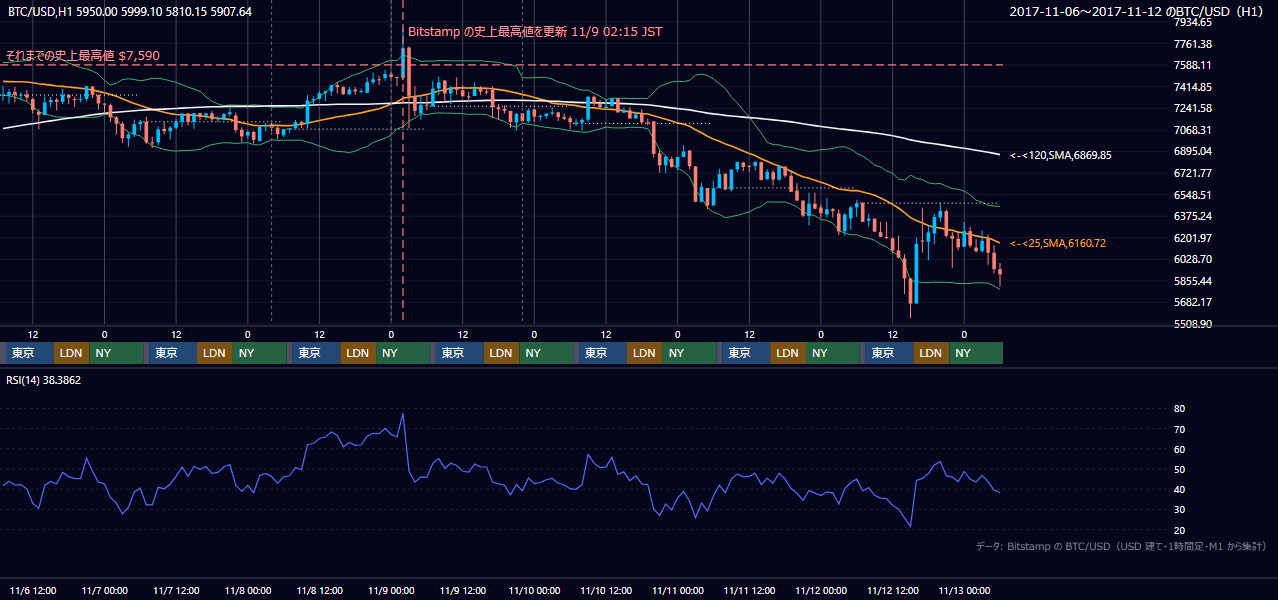Select the 2017-11-06~2017-11-12 chart title
1278x600 pixels.
click(1138, 11)
